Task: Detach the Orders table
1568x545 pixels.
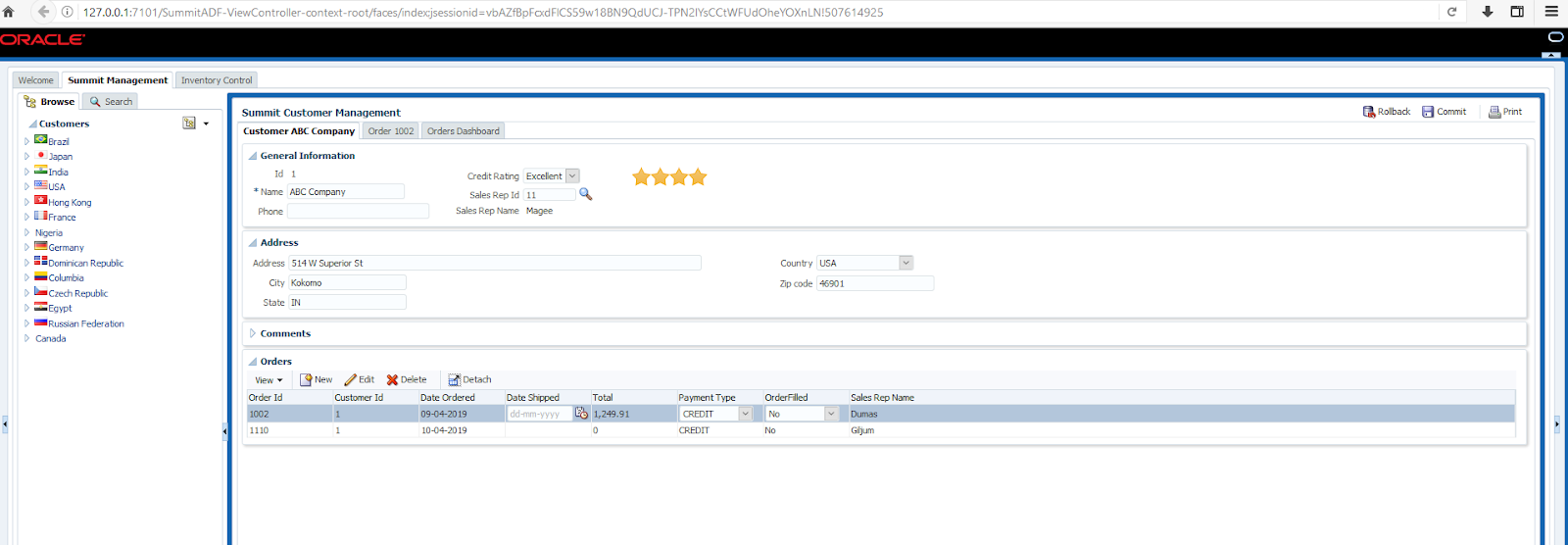Action: [469, 379]
